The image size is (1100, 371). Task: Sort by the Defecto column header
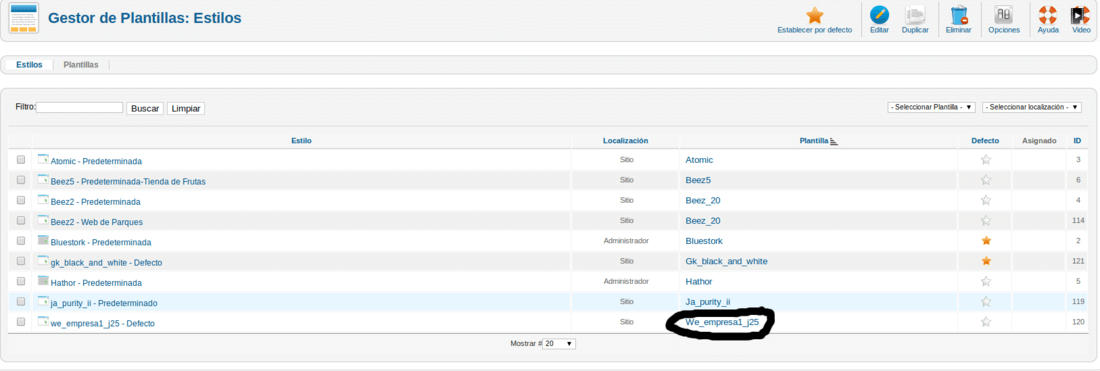click(x=986, y=141)
